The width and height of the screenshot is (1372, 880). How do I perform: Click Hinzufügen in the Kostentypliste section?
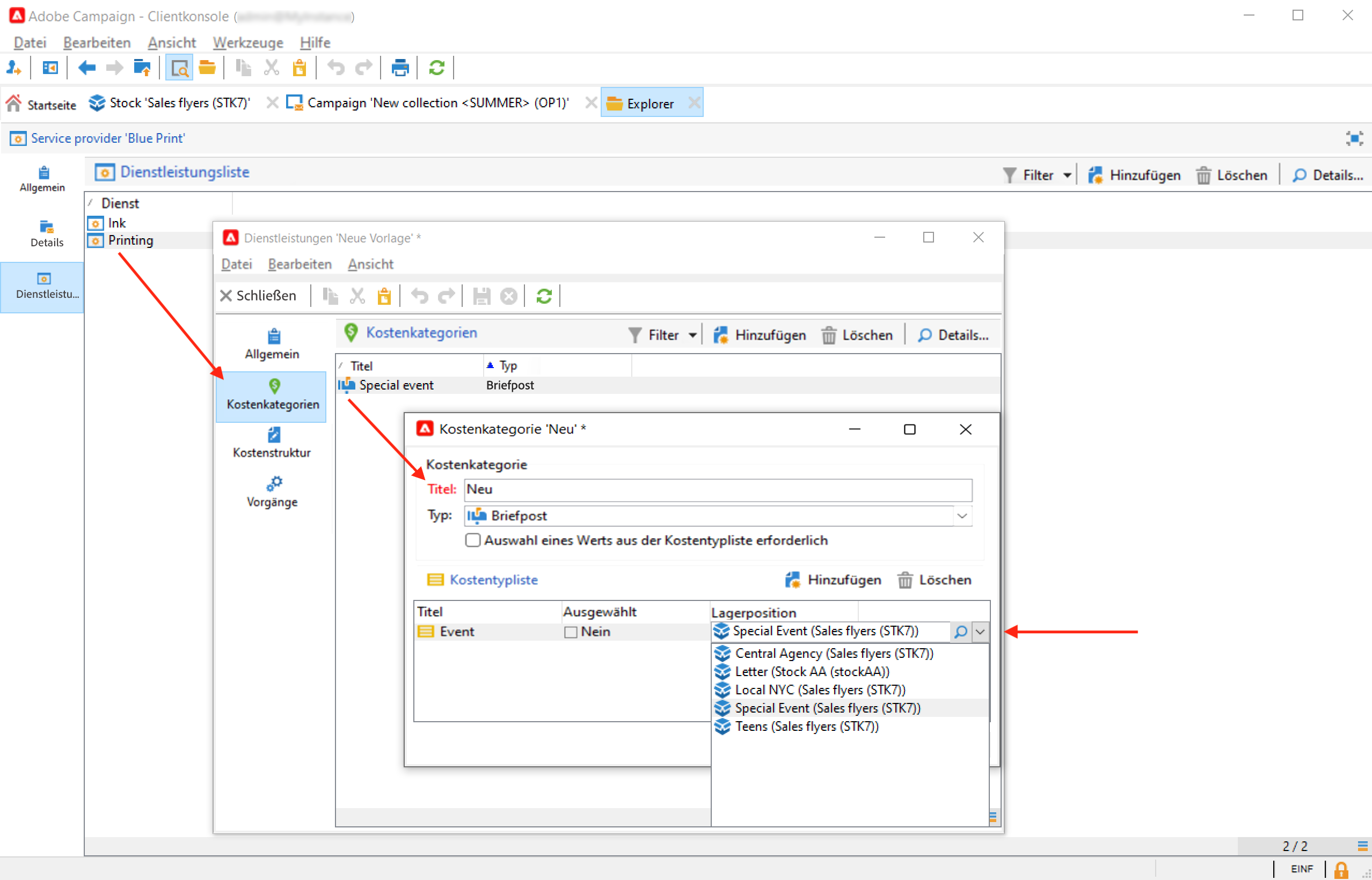(x=833, y=580)
